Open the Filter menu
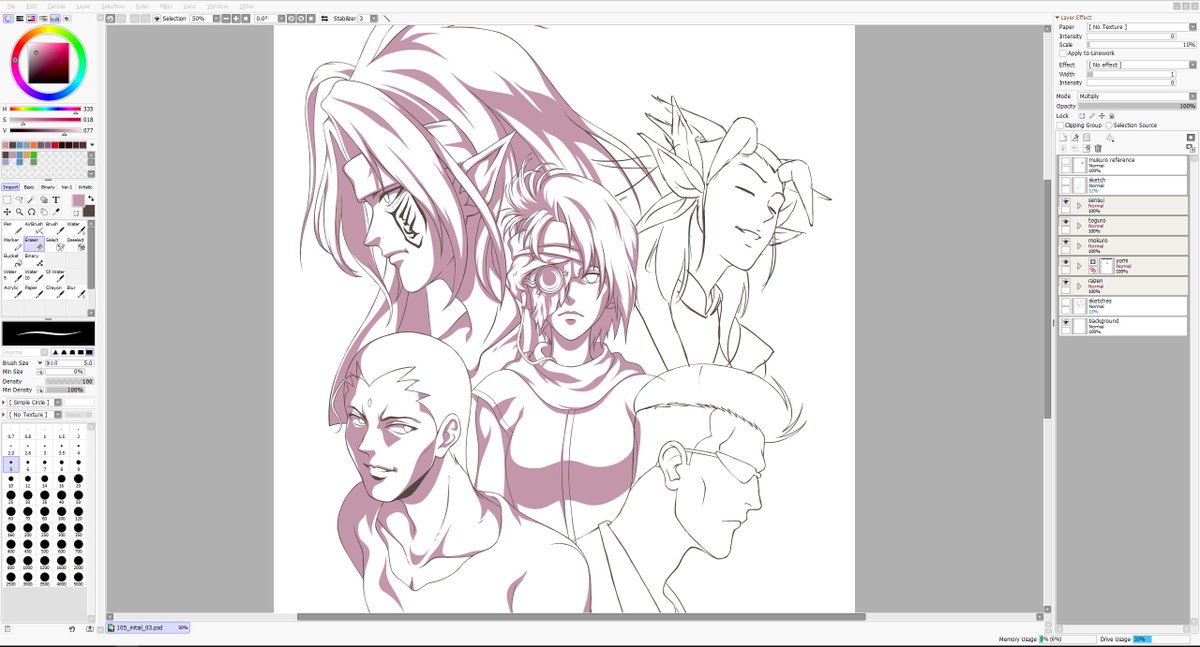This screenshot has height=647, width=1200. (166, 6)
